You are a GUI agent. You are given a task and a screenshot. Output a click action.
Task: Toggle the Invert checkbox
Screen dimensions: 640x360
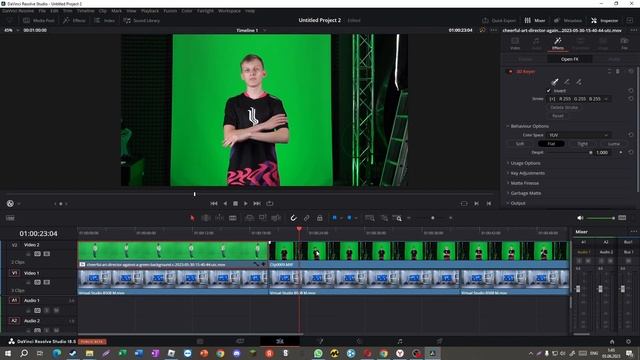[x=549, y=91]
